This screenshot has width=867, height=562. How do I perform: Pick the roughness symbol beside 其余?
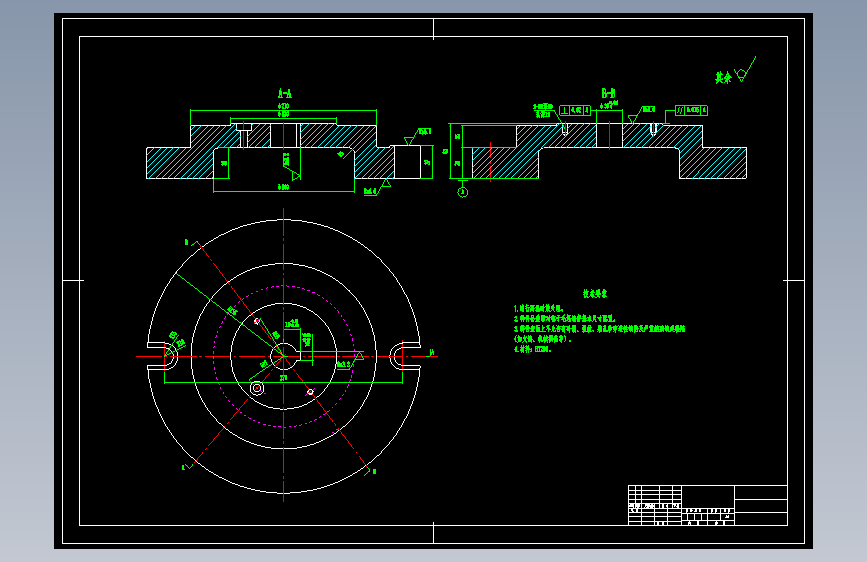(x=745, y=69)
